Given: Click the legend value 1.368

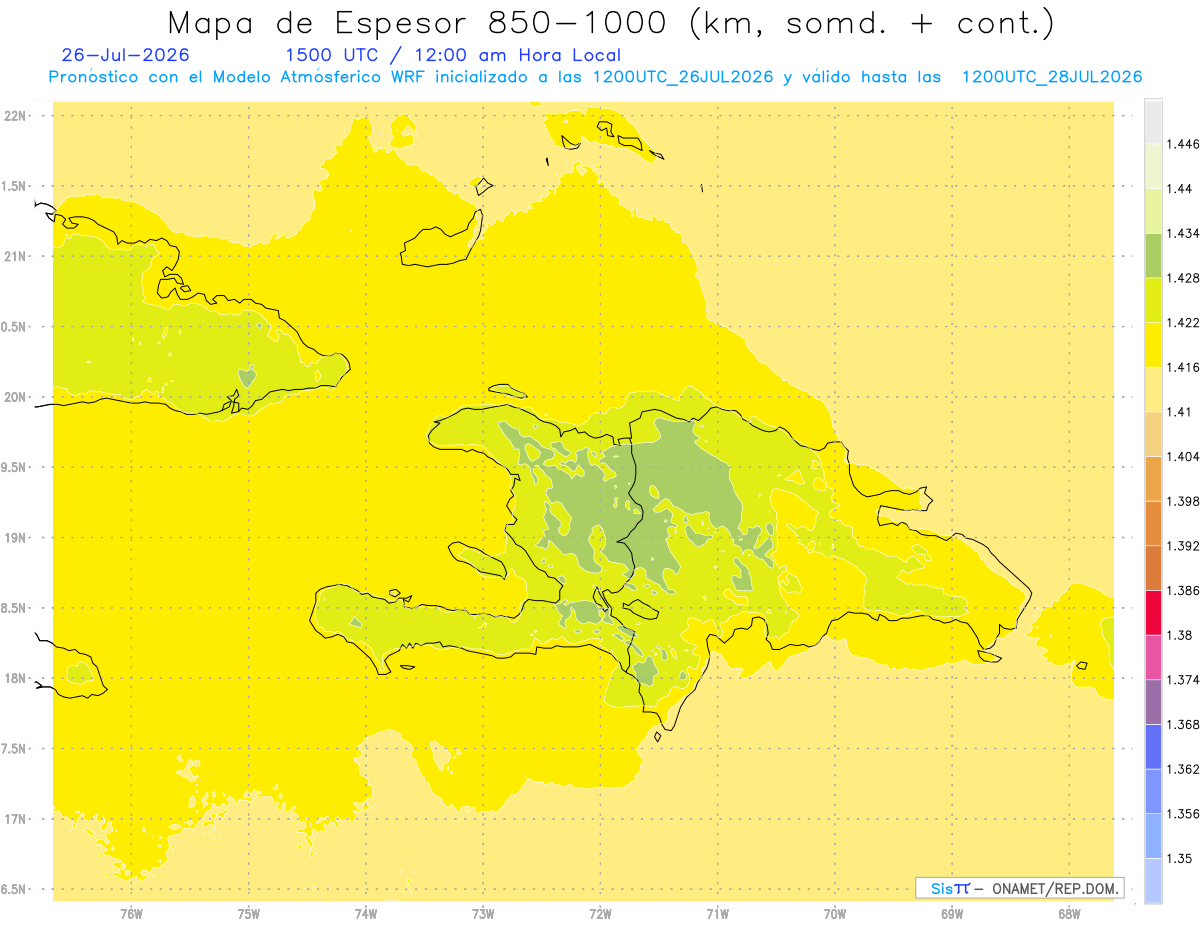Looking at the screenshot, I should [1185, 724].
